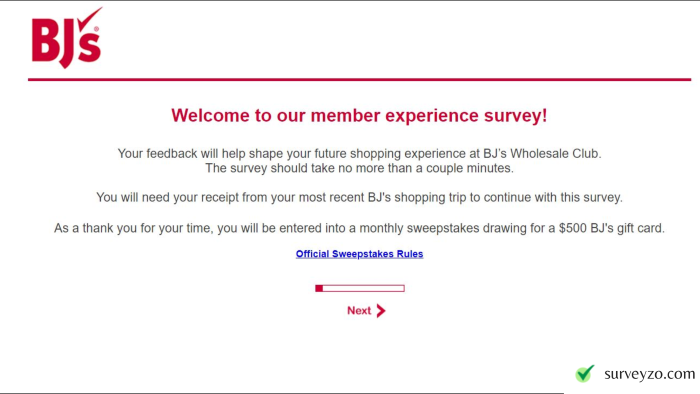Image resolution: width=700 pixels, height=394 pixels.
Task: Click the empty portion of the progress bar
Action: click(363, 288)
